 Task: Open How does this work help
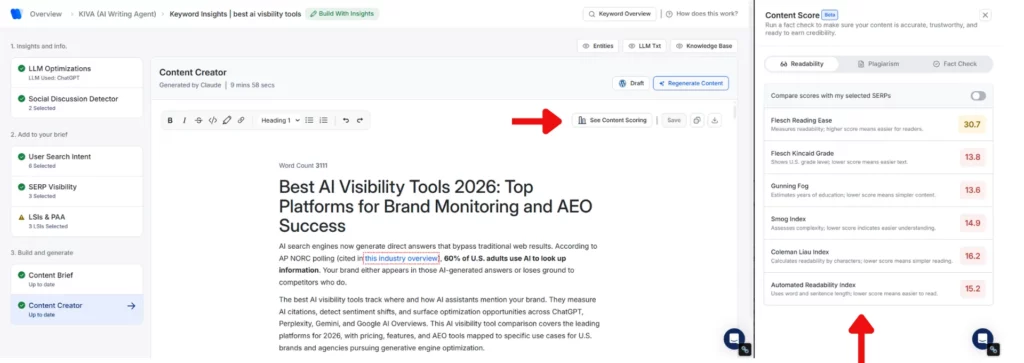pyautogui.click(x=702, y=14)
